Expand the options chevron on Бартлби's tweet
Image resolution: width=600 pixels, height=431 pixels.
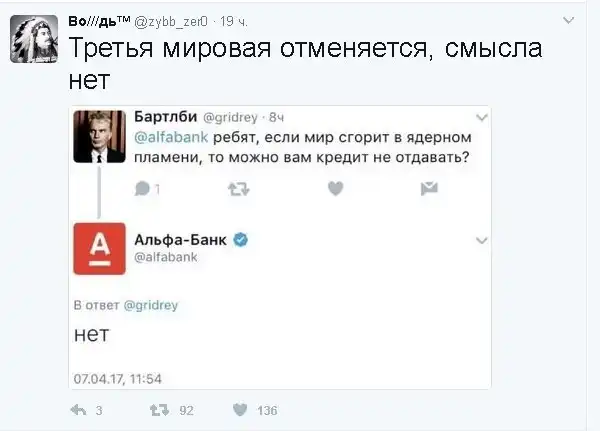(x=481, y=116)
